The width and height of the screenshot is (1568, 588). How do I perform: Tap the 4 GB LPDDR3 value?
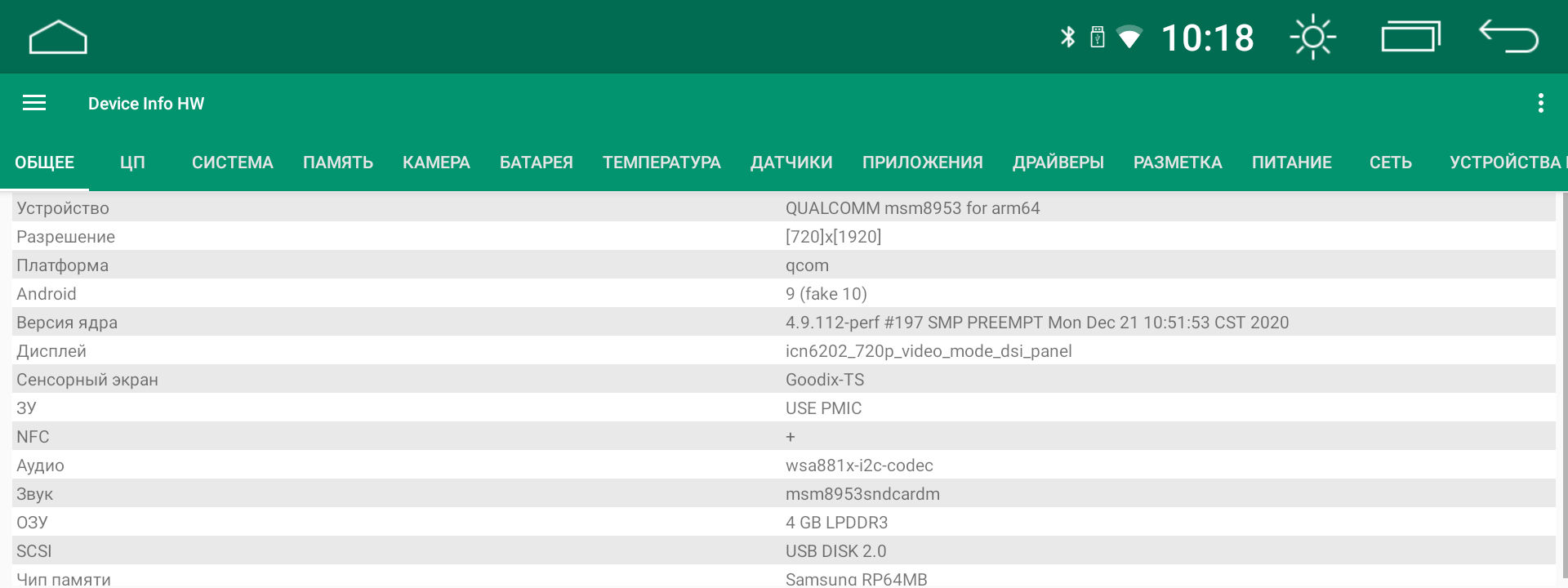tap(836, 523)
